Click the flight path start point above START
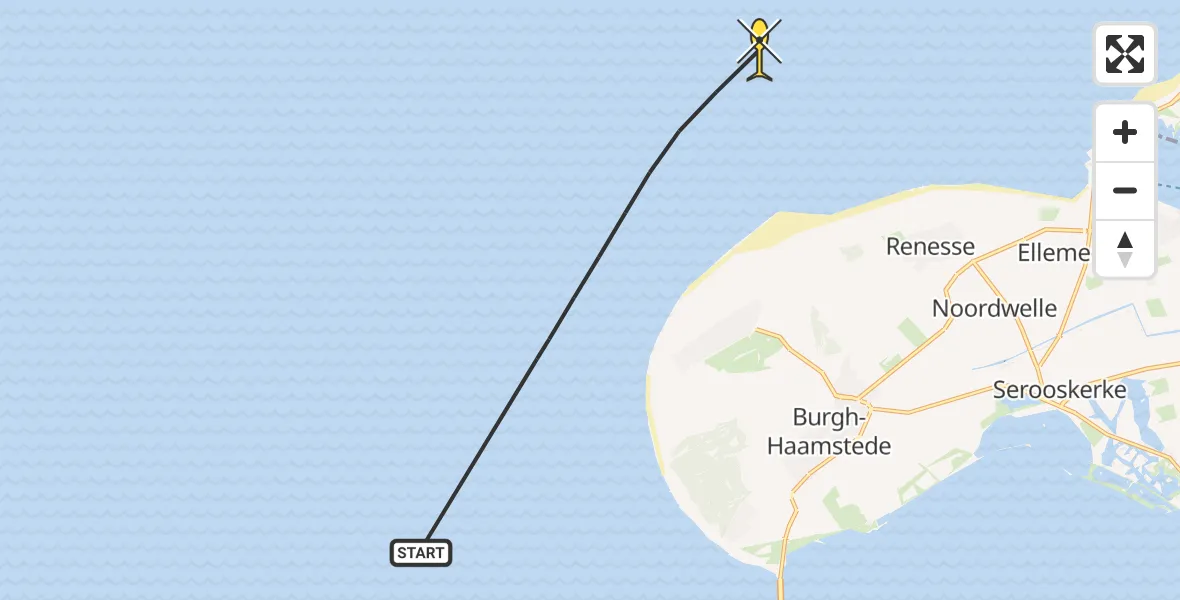Image resolution: width=1180 pixels, height=600 pixels. click(427, 539)
